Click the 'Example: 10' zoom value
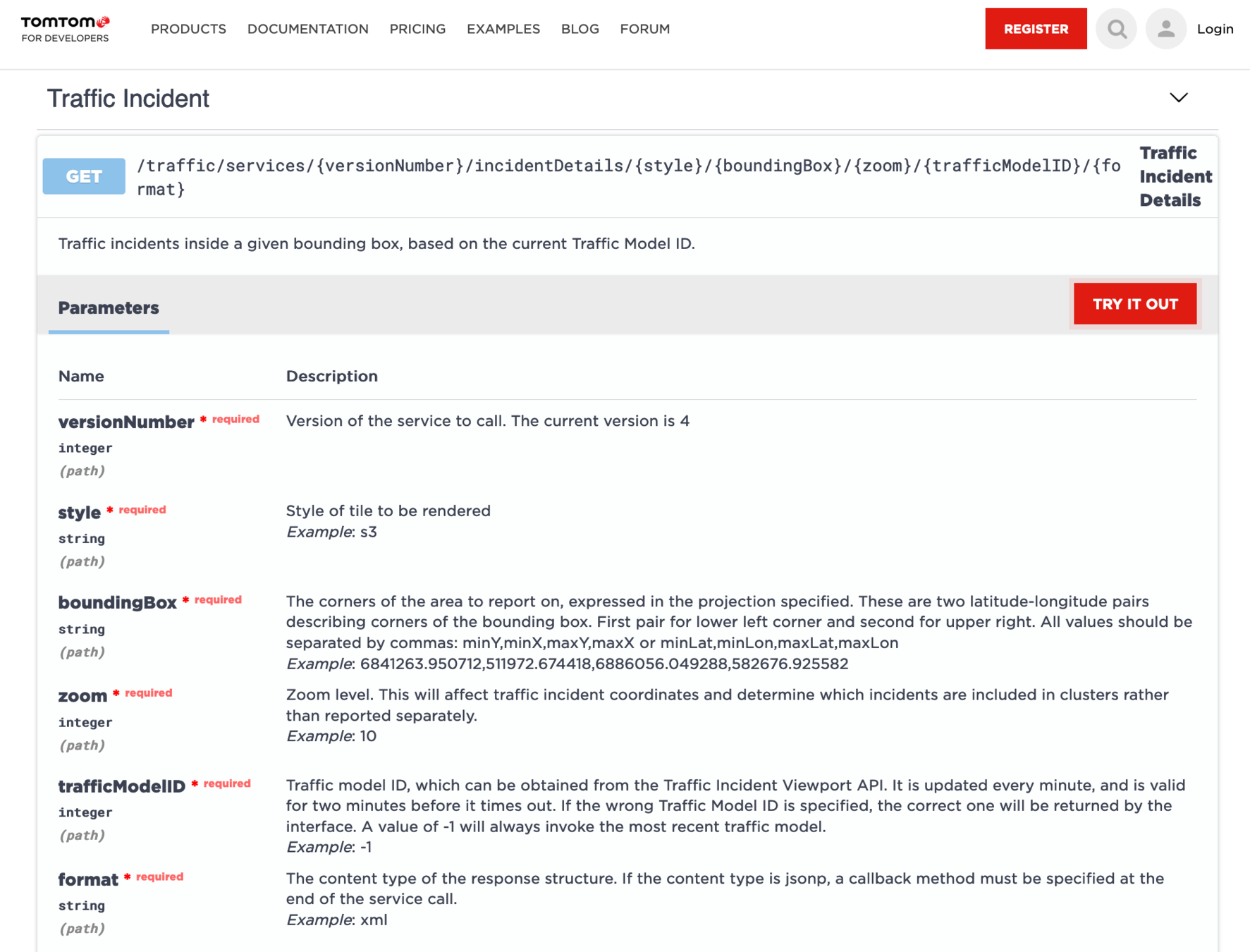 [331, 736]
